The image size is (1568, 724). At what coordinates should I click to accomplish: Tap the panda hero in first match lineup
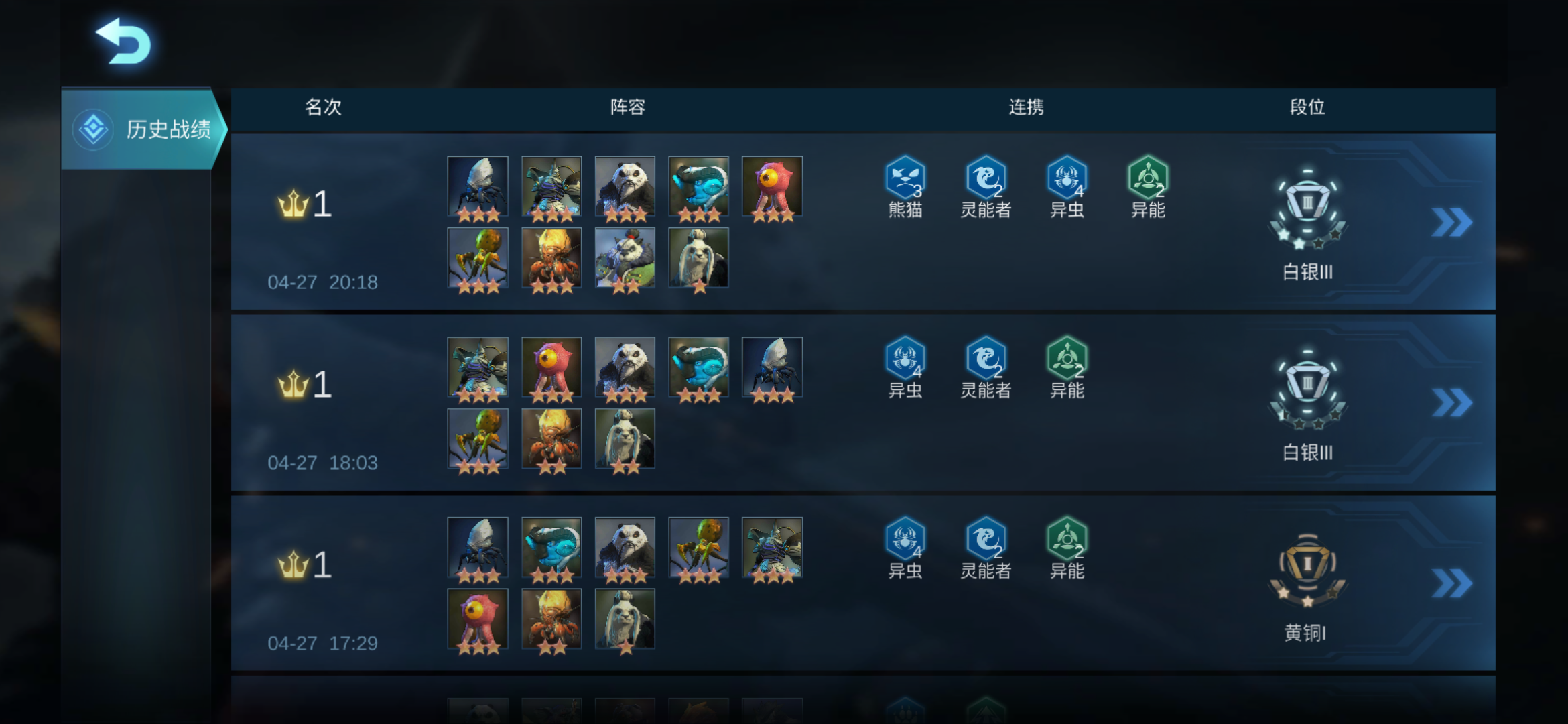pos(625,187)
